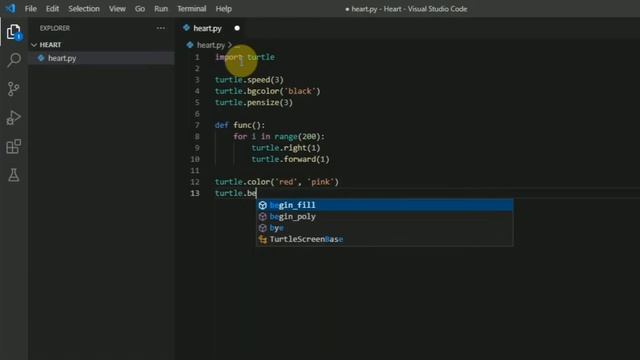This screenshot has height=360, width=640.
Task: Open the Extensions view icon
Action: (x=13, y=146)
